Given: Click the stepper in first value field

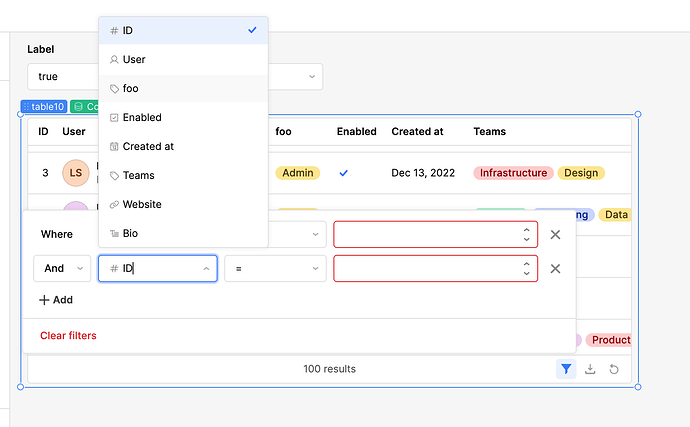Looking at the screenshot, I should click(526, 234).
